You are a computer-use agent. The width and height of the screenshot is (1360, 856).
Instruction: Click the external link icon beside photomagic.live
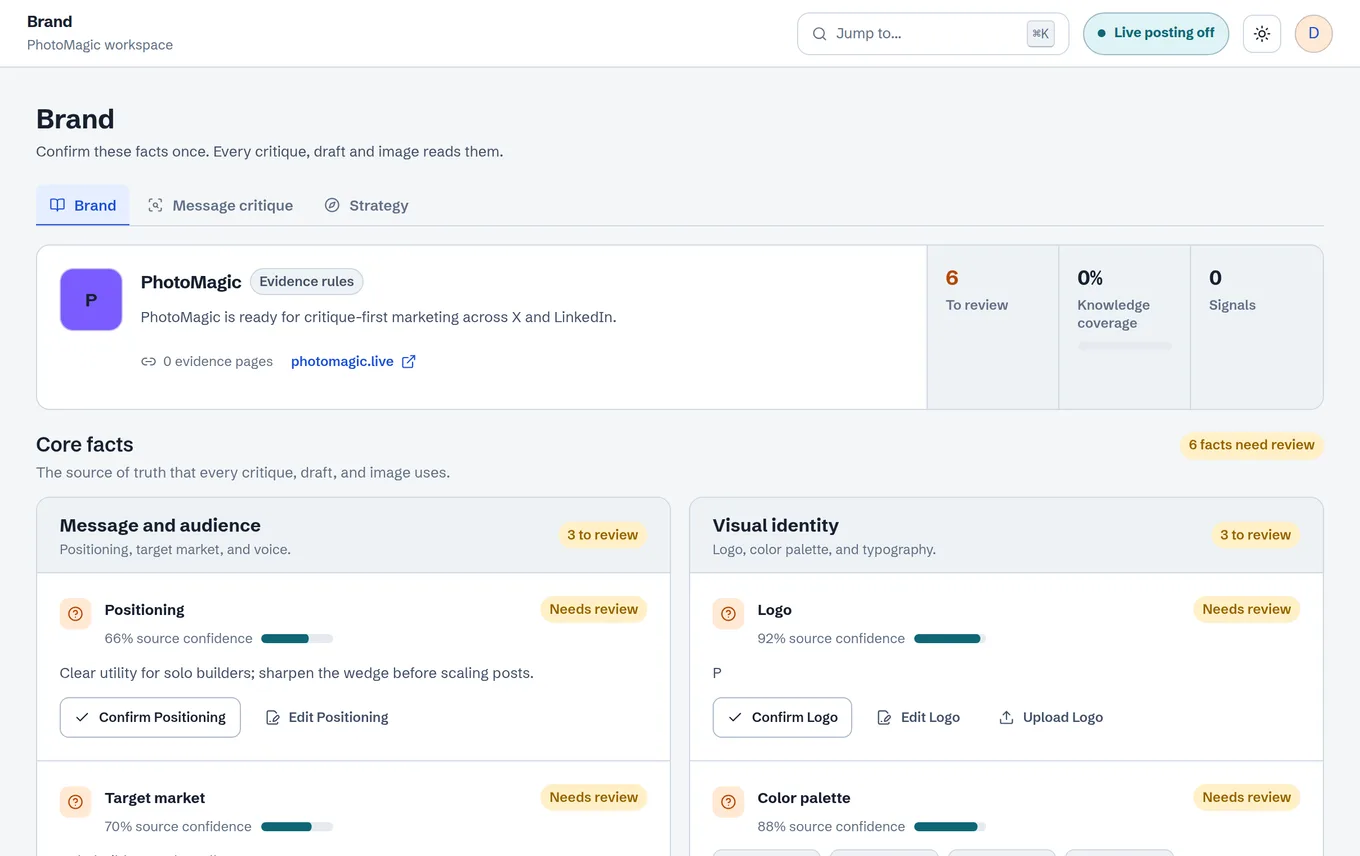[x=408, y=362]
